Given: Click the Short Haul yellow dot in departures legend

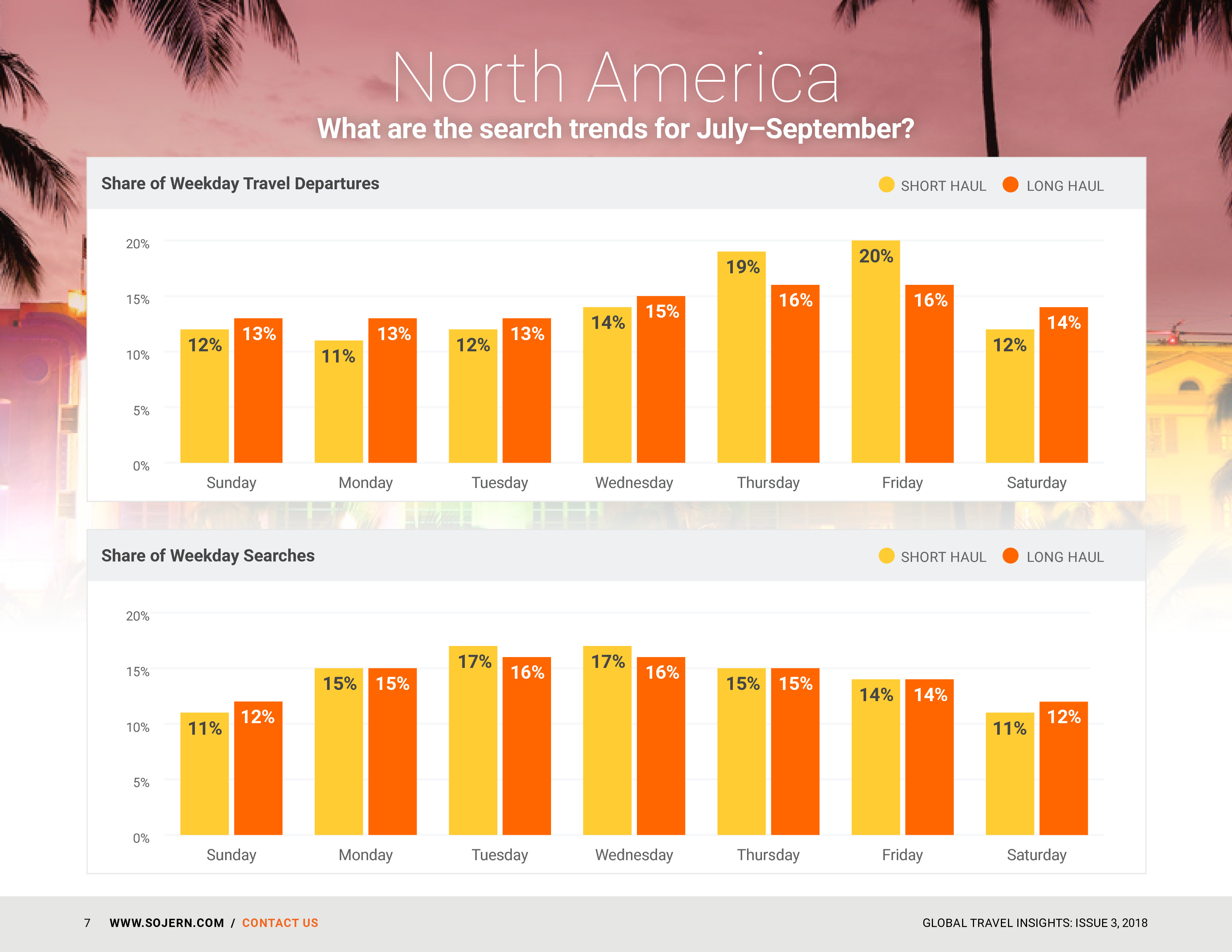Looking at the screenshot, I should pos(886,185).
